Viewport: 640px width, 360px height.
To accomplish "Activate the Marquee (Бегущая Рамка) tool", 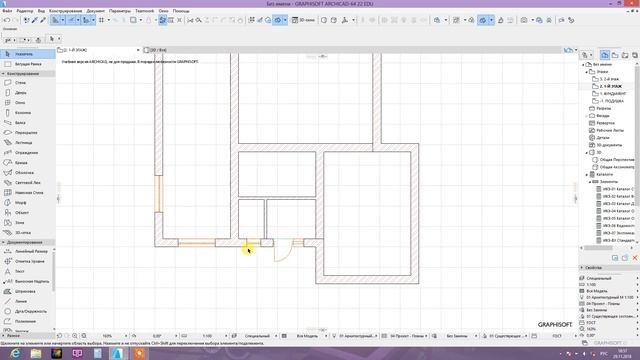I will click(x=27, y=64).
